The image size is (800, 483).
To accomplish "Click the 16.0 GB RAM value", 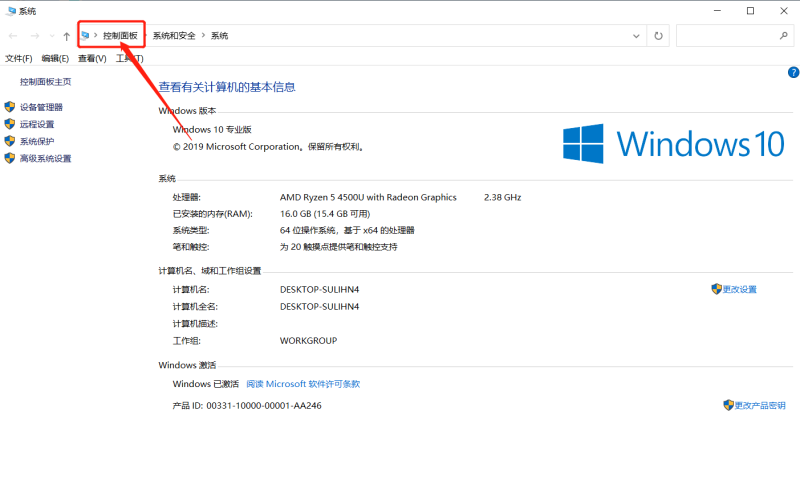I will pos(325,214).
